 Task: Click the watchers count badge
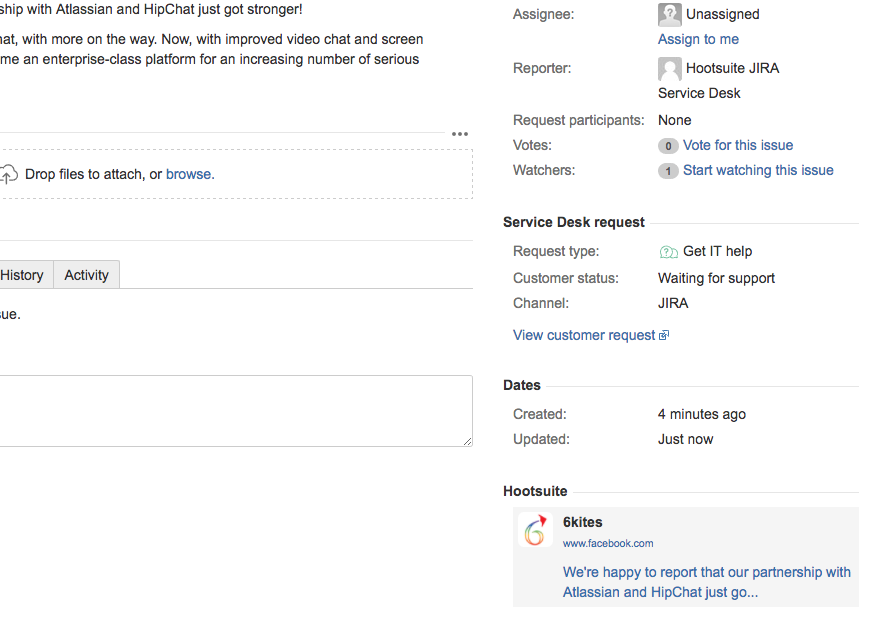click(x=668, y=171)
